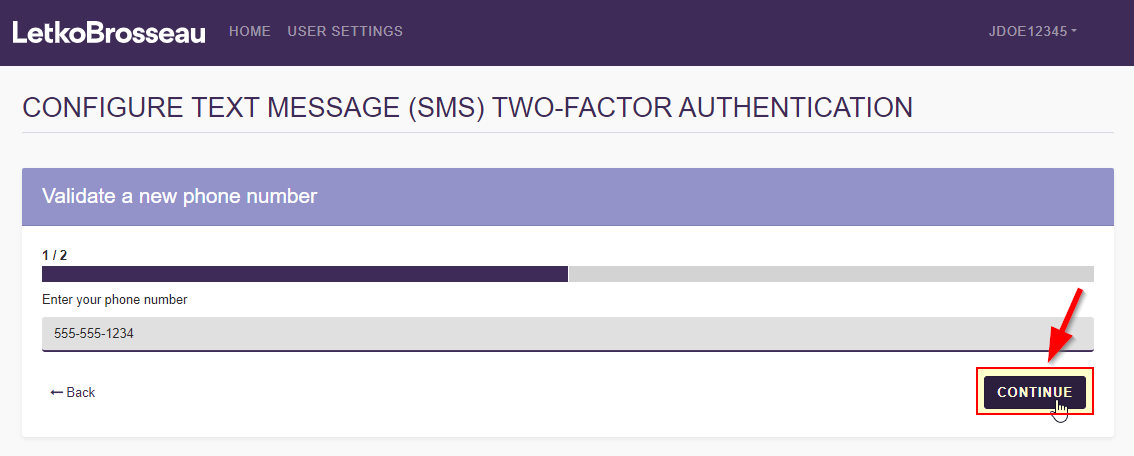Click the "Enter your phone number" label
Viewport: 1134px width, 456px height.
pos(115,300)
